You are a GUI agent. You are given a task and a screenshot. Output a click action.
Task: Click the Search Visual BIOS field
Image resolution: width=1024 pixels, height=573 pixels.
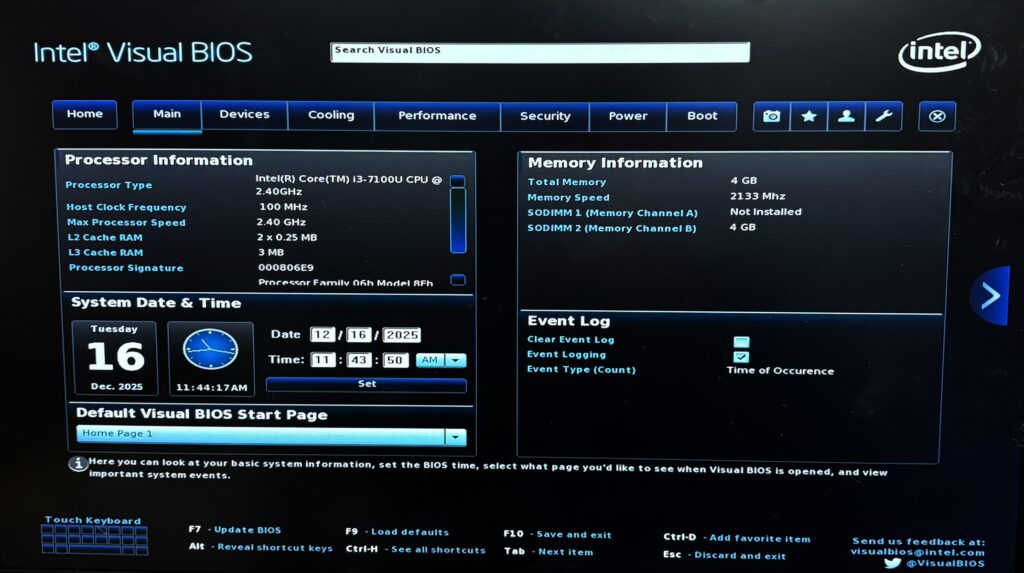[x=540, y=52]
